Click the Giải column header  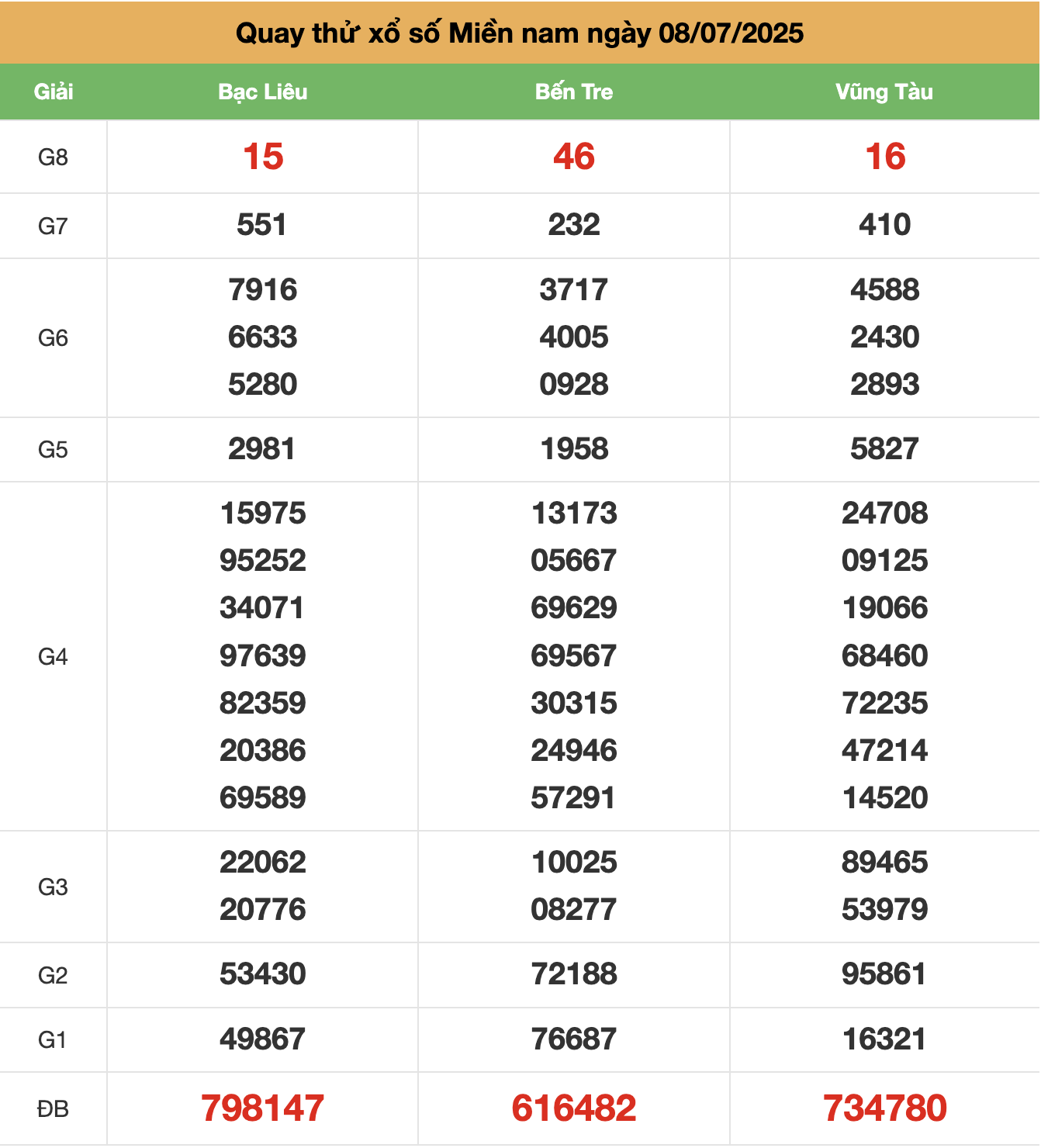click(54, 92)
